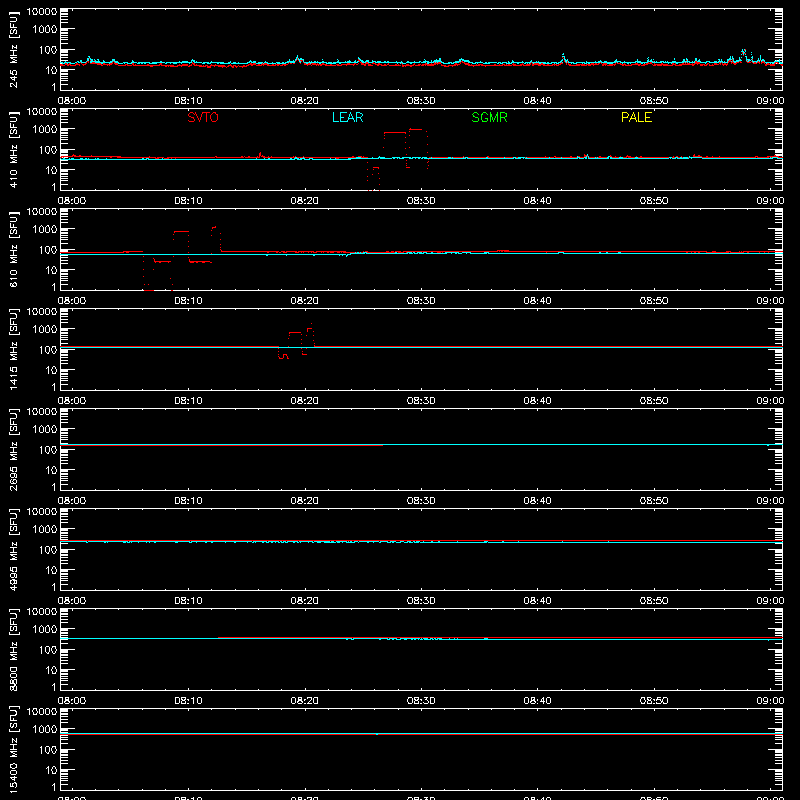
Task: Click the cyan LEAR legend label
Action: click(347, 117)
